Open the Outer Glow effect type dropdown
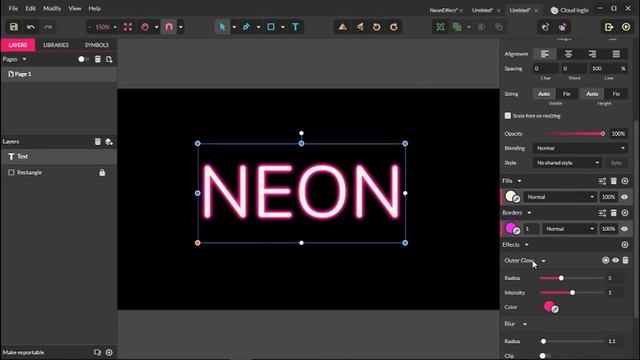The width and height of the screenshot is (640, 360). click(x=543, y=261)
